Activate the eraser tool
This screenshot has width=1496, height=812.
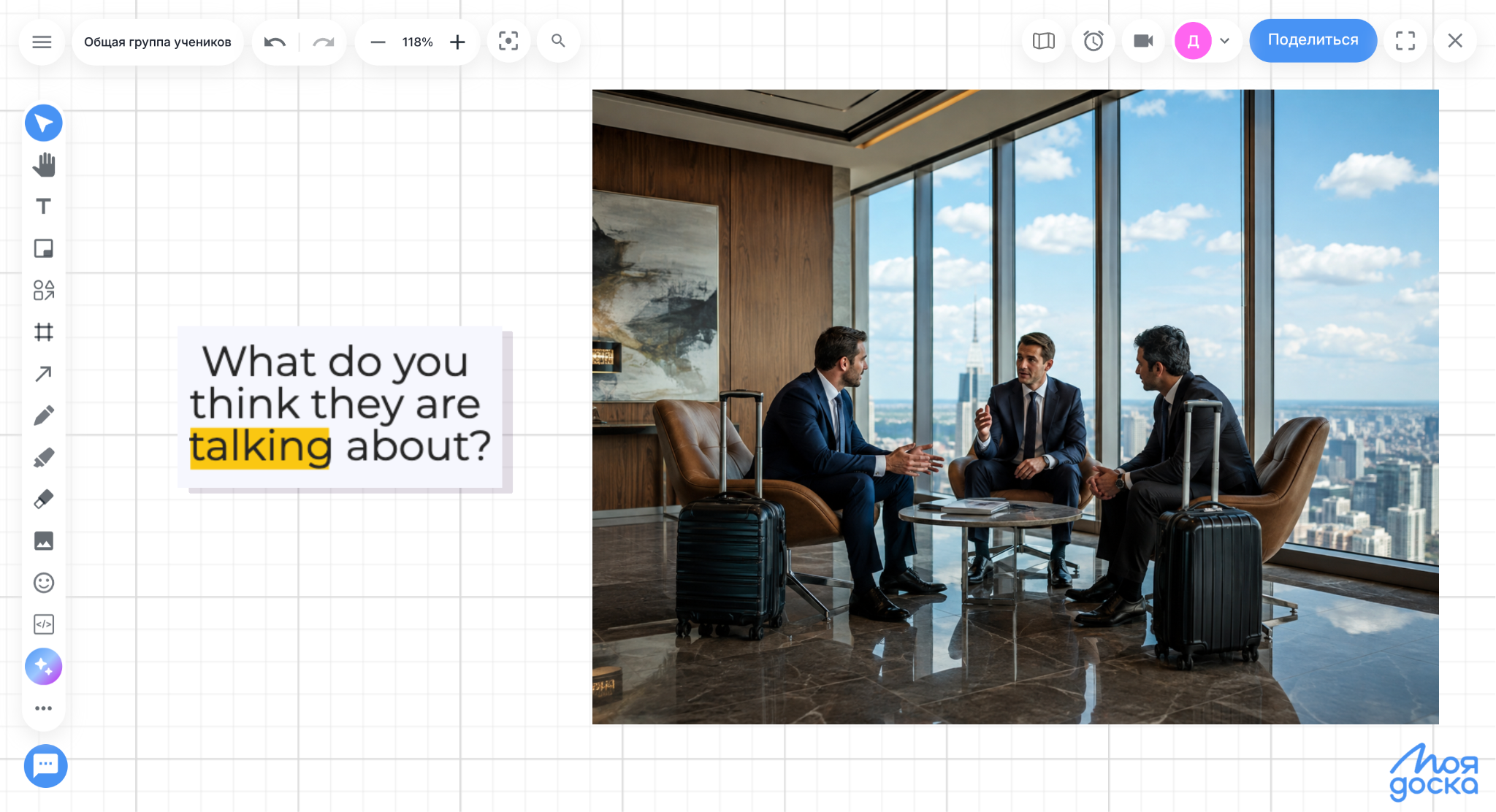(44, 499)
